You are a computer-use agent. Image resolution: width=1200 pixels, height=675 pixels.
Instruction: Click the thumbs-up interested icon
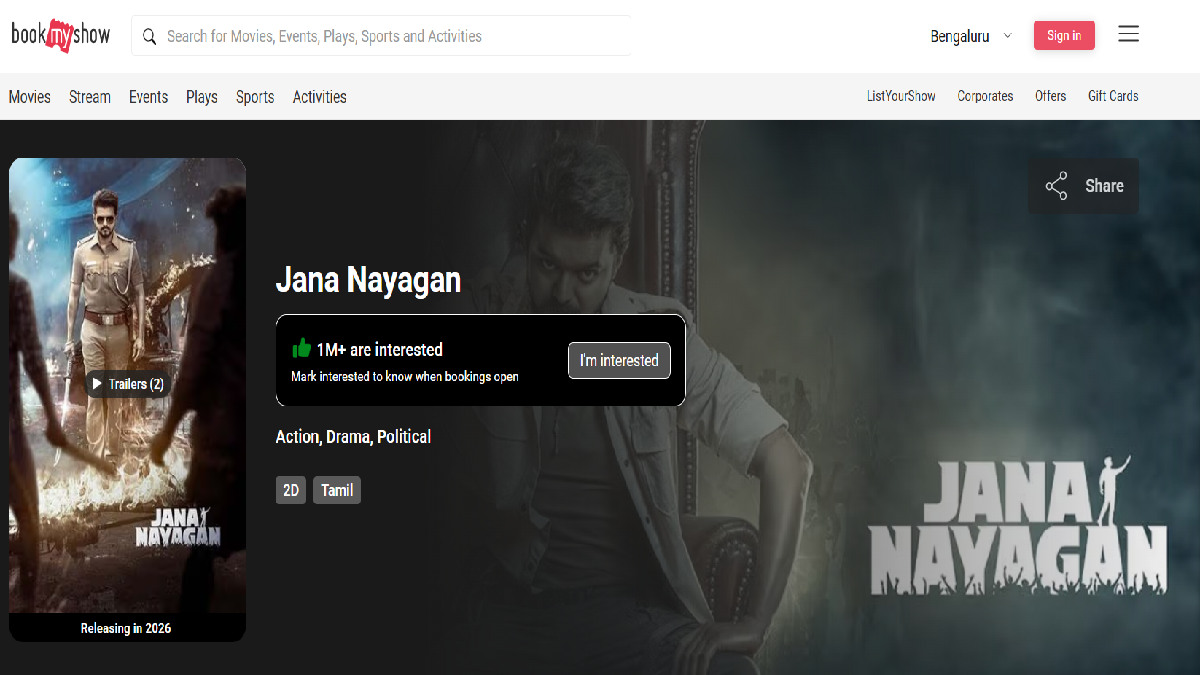coord(302,348)
